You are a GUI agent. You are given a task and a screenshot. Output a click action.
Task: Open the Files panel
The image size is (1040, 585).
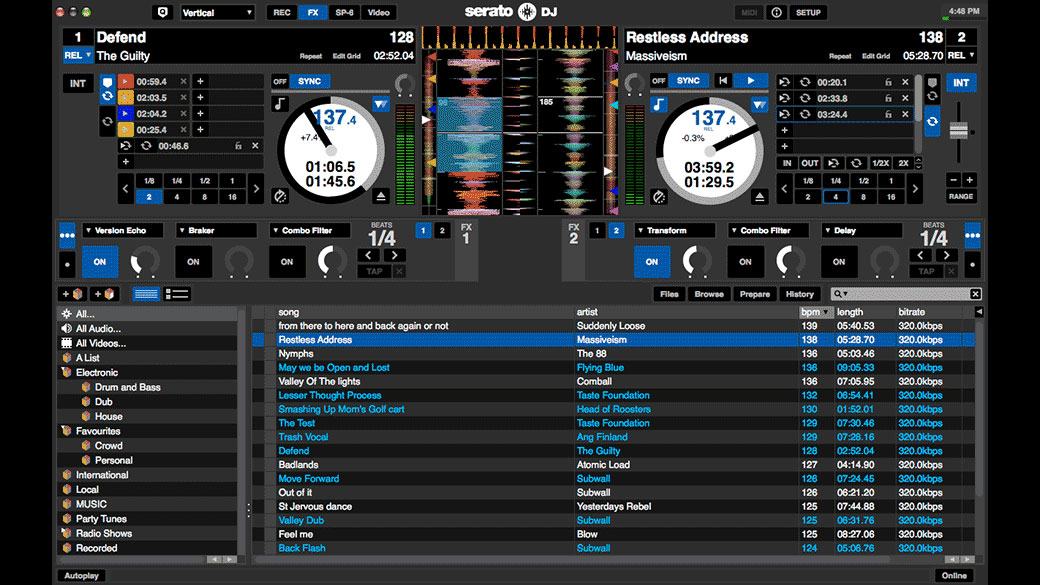pyautogui.click(x=669, y=294)
